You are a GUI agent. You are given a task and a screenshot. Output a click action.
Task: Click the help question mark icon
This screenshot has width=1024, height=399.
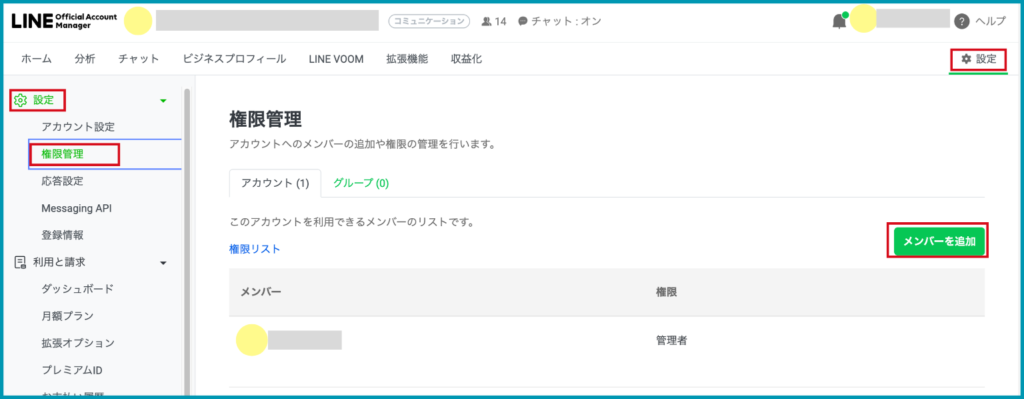(x=961, y=21)
